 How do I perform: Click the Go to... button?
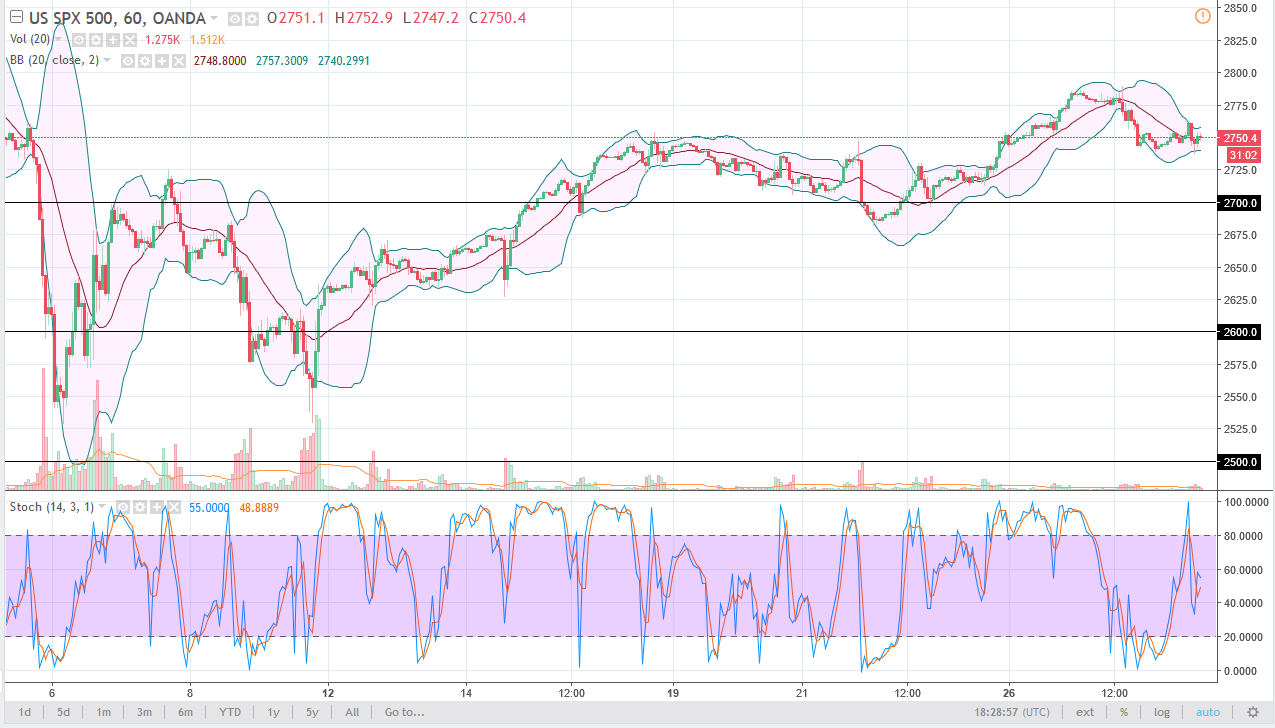point(404,712)
